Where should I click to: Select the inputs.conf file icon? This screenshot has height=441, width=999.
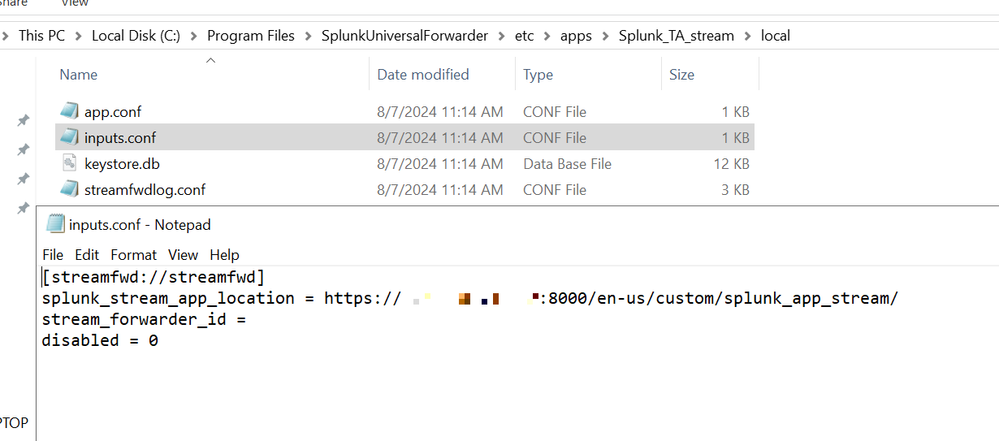click(69, 138)
